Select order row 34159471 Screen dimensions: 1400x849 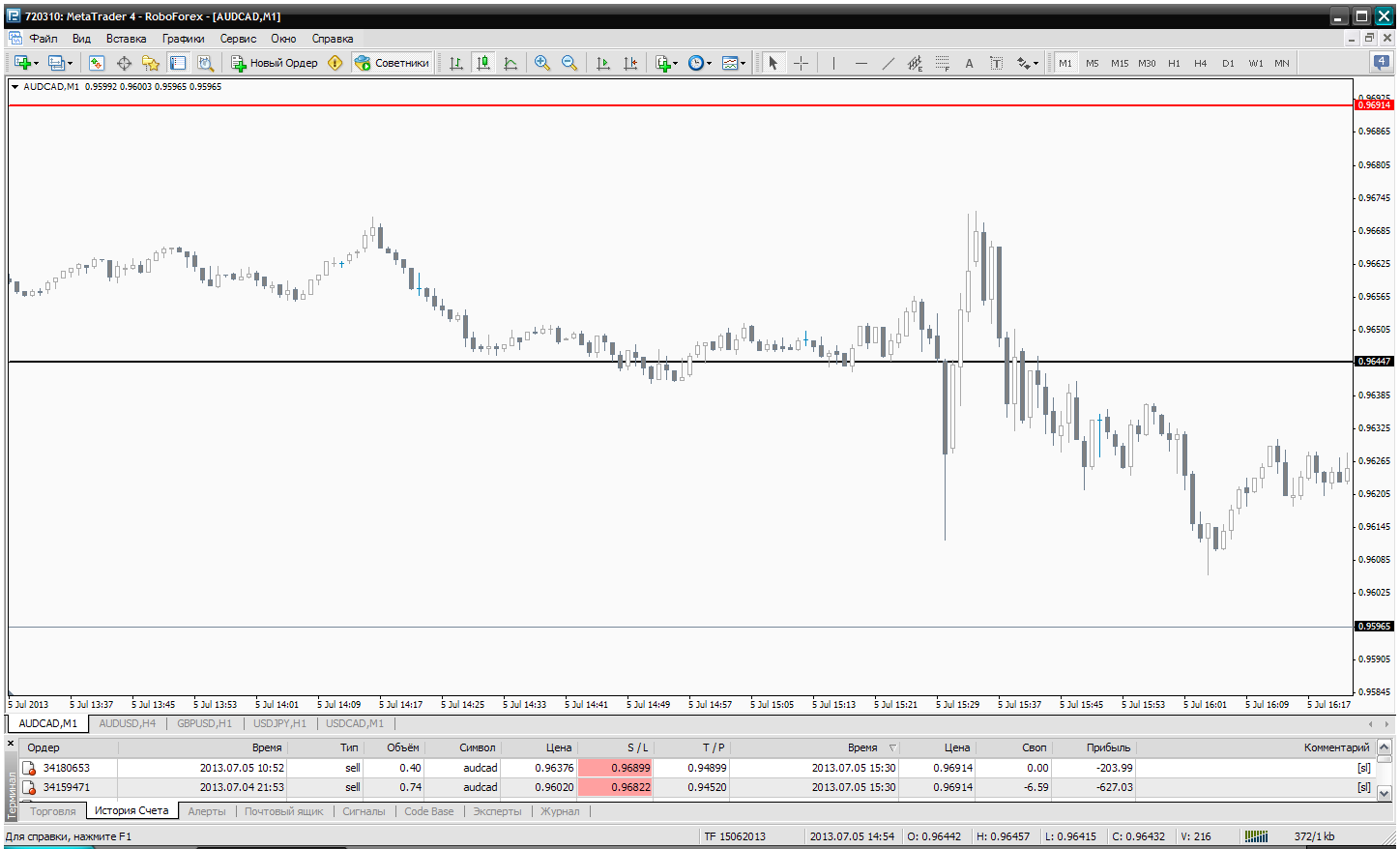point(696,787)
